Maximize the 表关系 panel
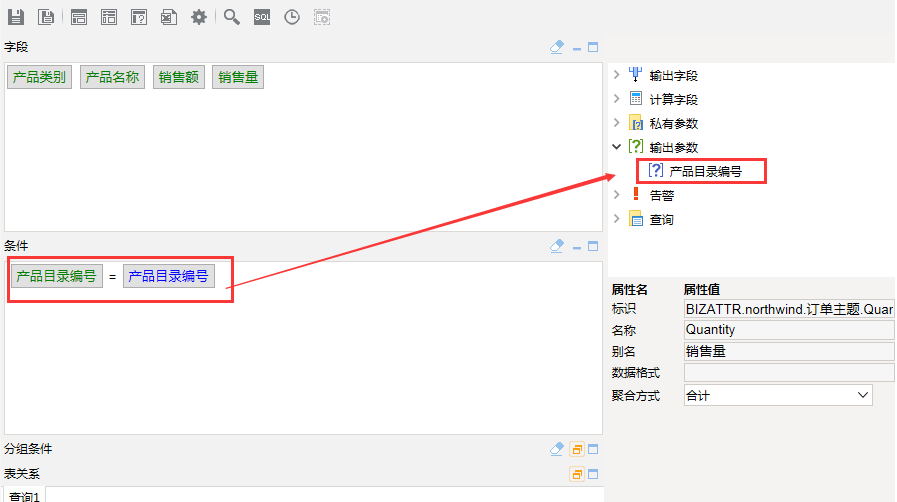 click(x=593, y=474)
